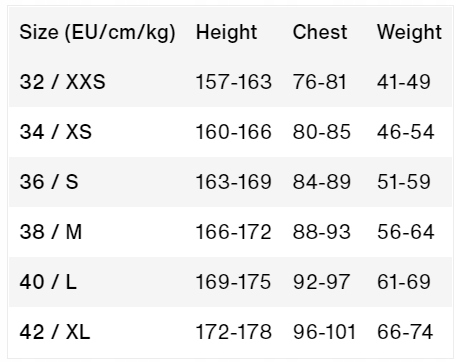Select the 38 / M size row
This screenshot has width=458, height=362.
tap(230, 232)
